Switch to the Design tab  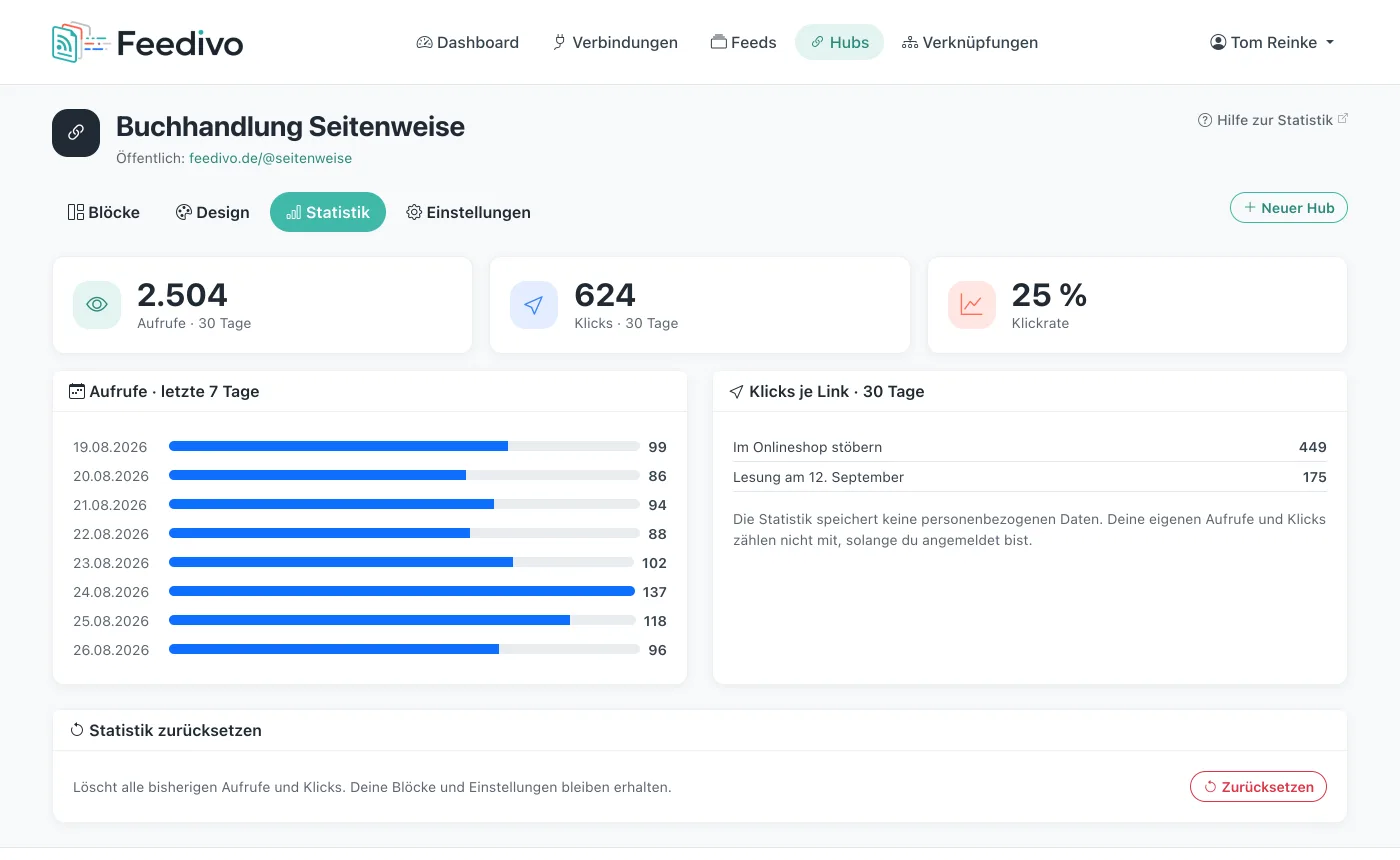(x=212, y=212)
